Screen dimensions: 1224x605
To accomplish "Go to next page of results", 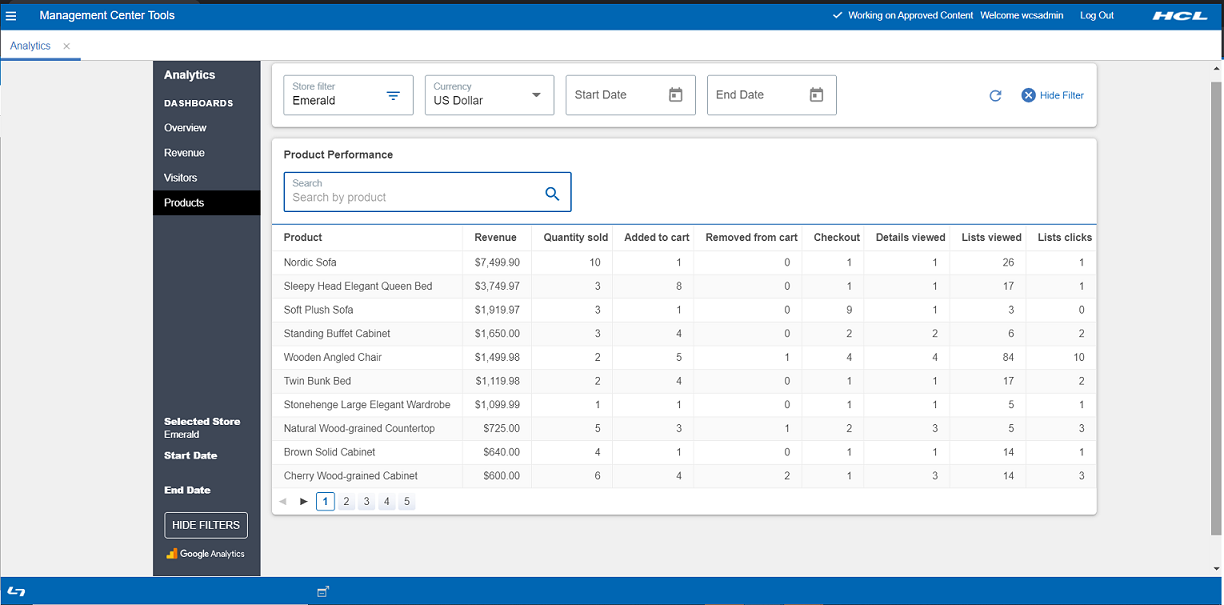I will click(304, 502).
